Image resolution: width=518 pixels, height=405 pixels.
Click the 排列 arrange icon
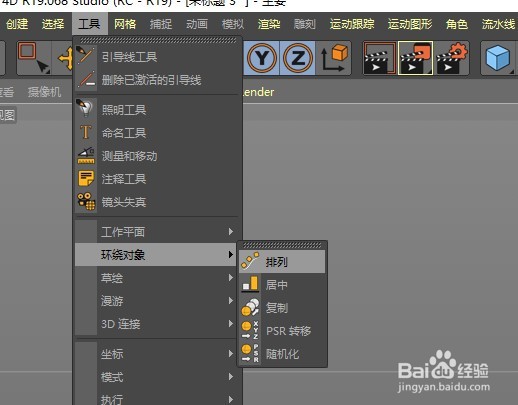(250, 261)
